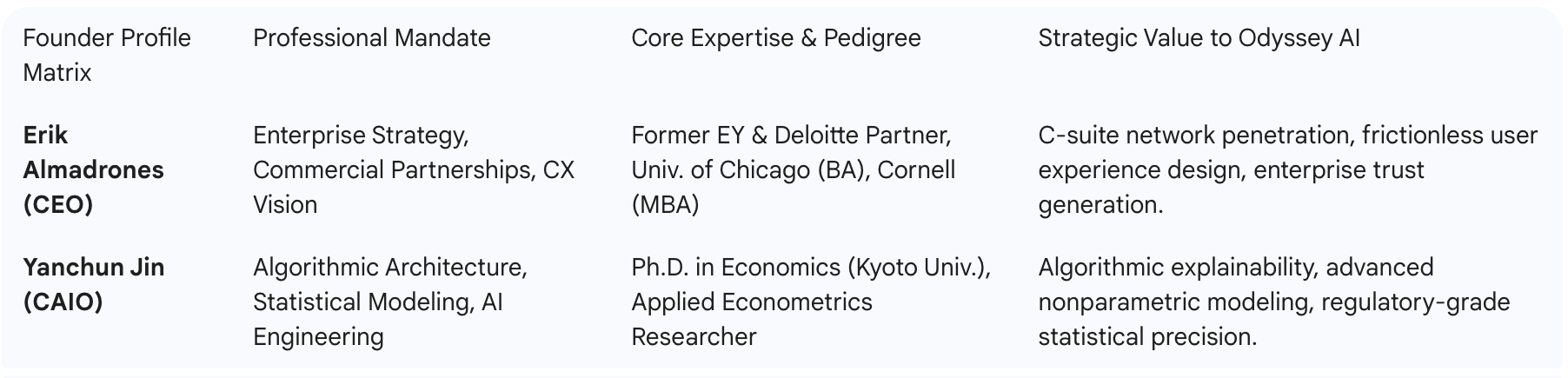This screenshot has width=1568, height=378.
Task: Click the 'Founder Profile Matrix' column header
Action: pos(106,55)
